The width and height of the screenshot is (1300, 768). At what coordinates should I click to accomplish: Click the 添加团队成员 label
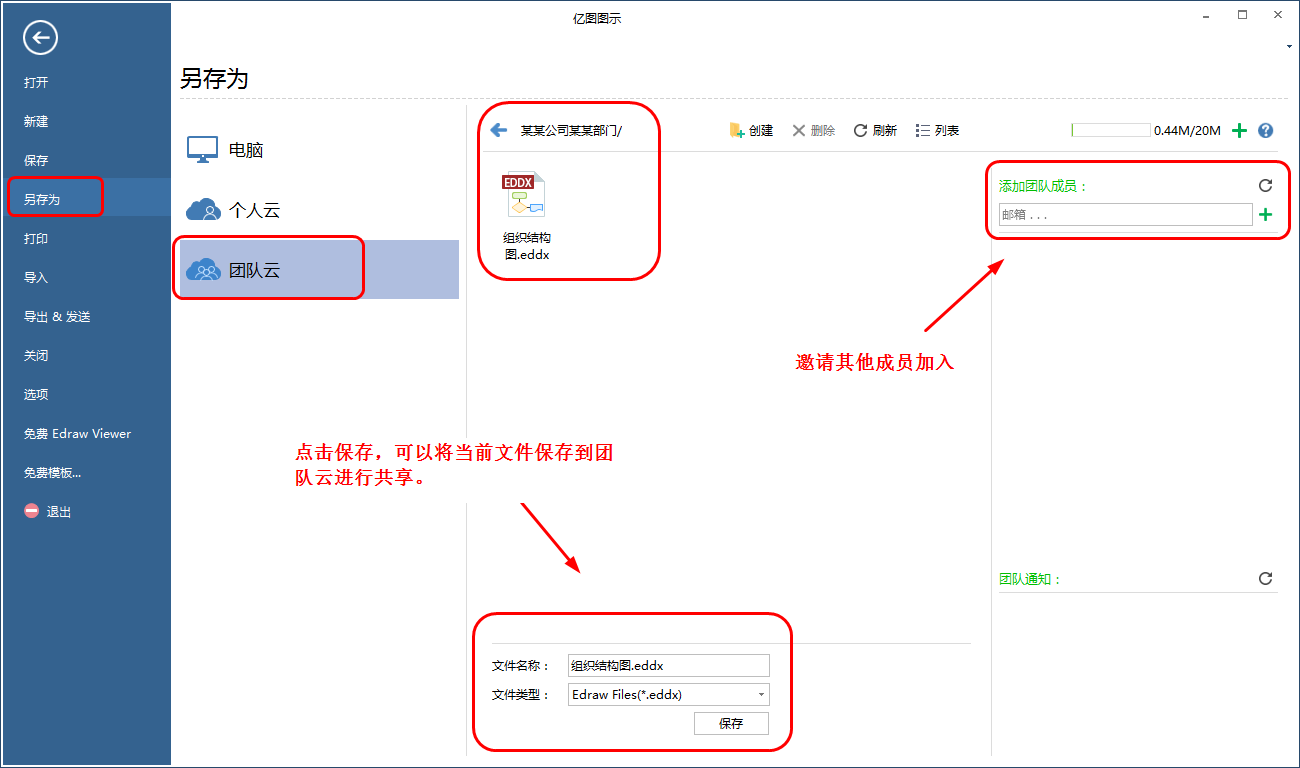click(x=1043, y=186)
